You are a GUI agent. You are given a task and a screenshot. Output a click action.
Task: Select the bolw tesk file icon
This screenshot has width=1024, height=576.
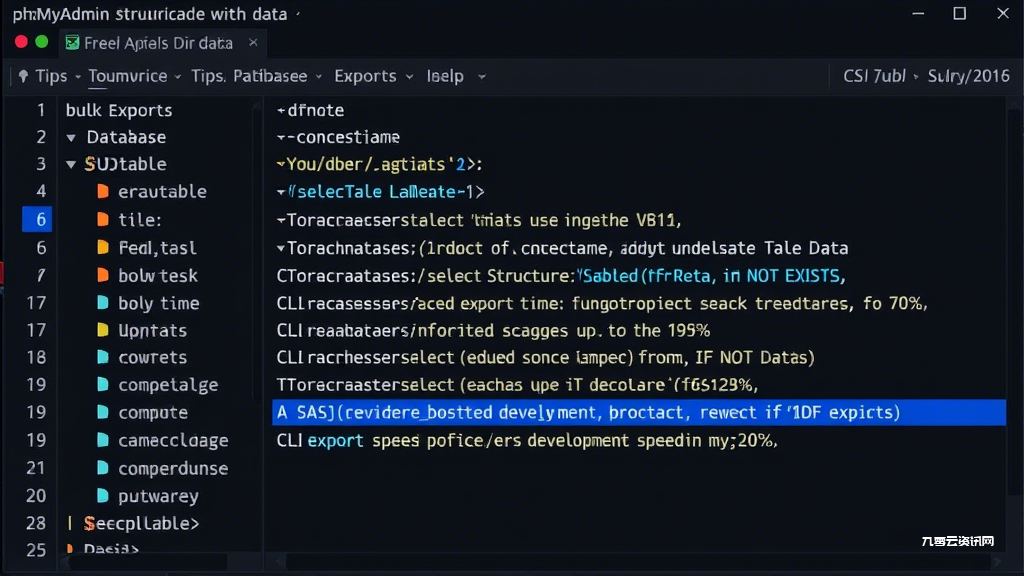click(103, 275)
